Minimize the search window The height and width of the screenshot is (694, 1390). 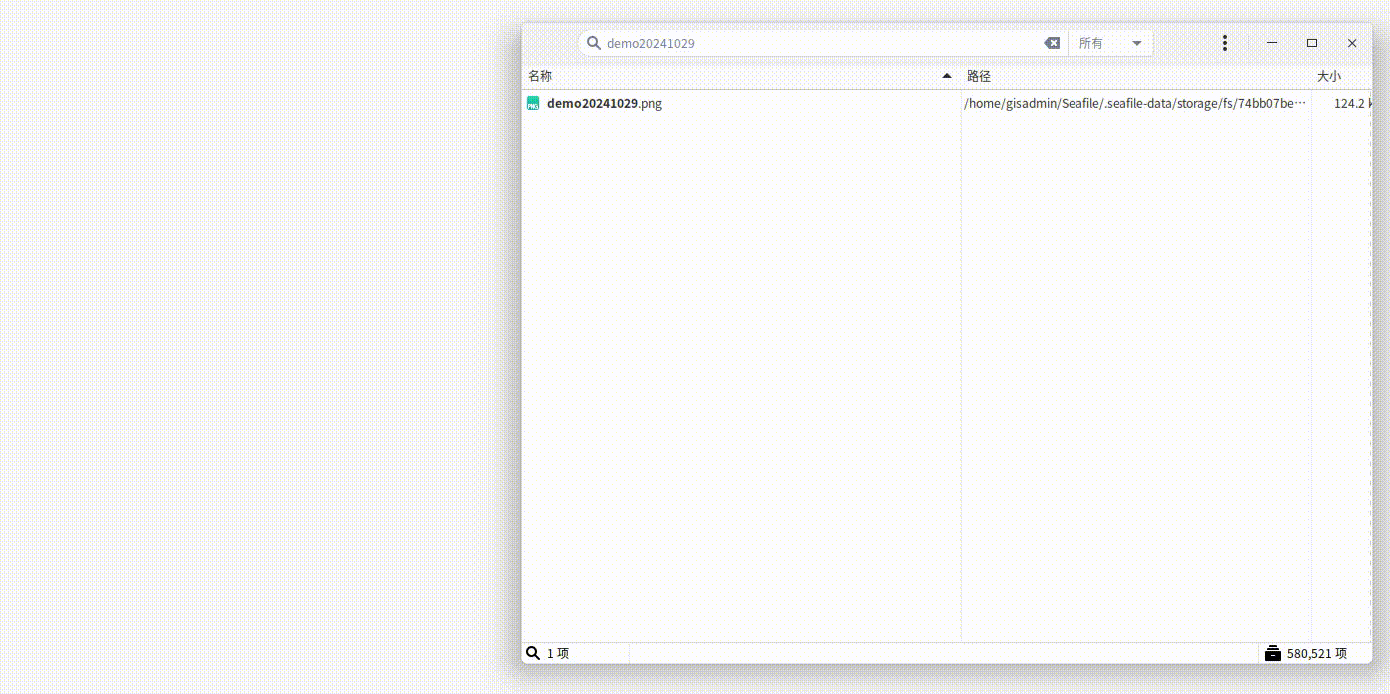(1272, 43)
